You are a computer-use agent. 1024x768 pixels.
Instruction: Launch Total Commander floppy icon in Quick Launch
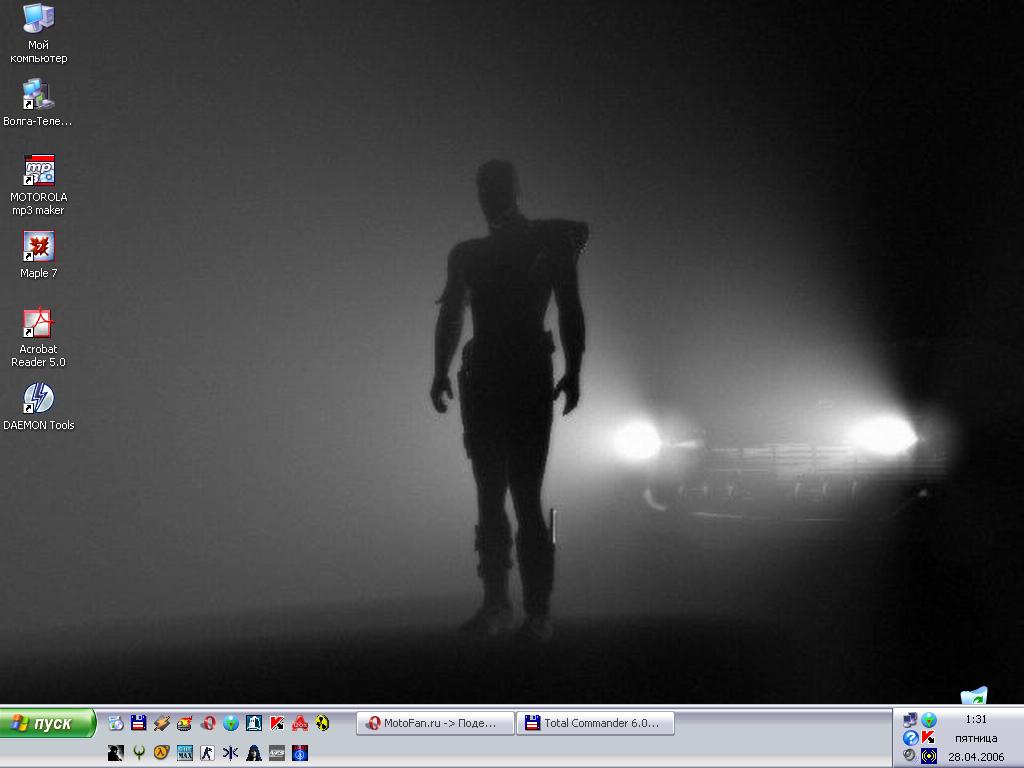point(138,722)
